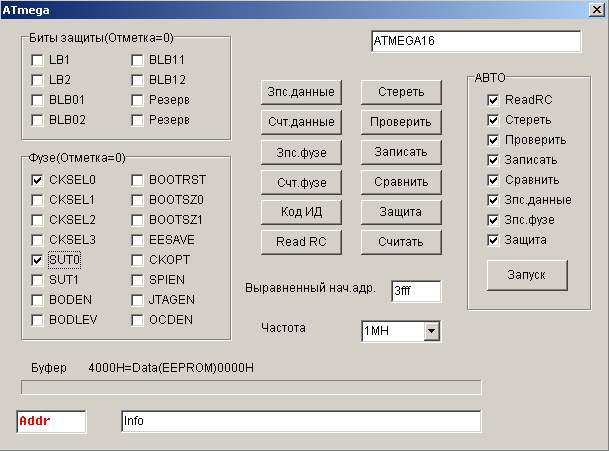Click the Записать (write) button
The height and width of the screenshot is (451, 609).
400,152
